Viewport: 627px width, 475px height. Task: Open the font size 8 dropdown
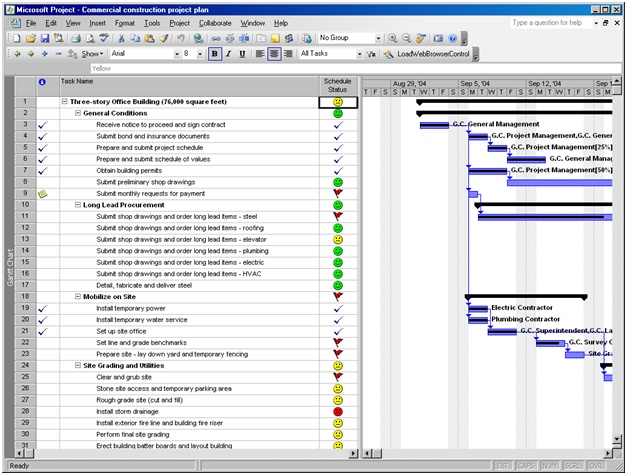(200, 54)
